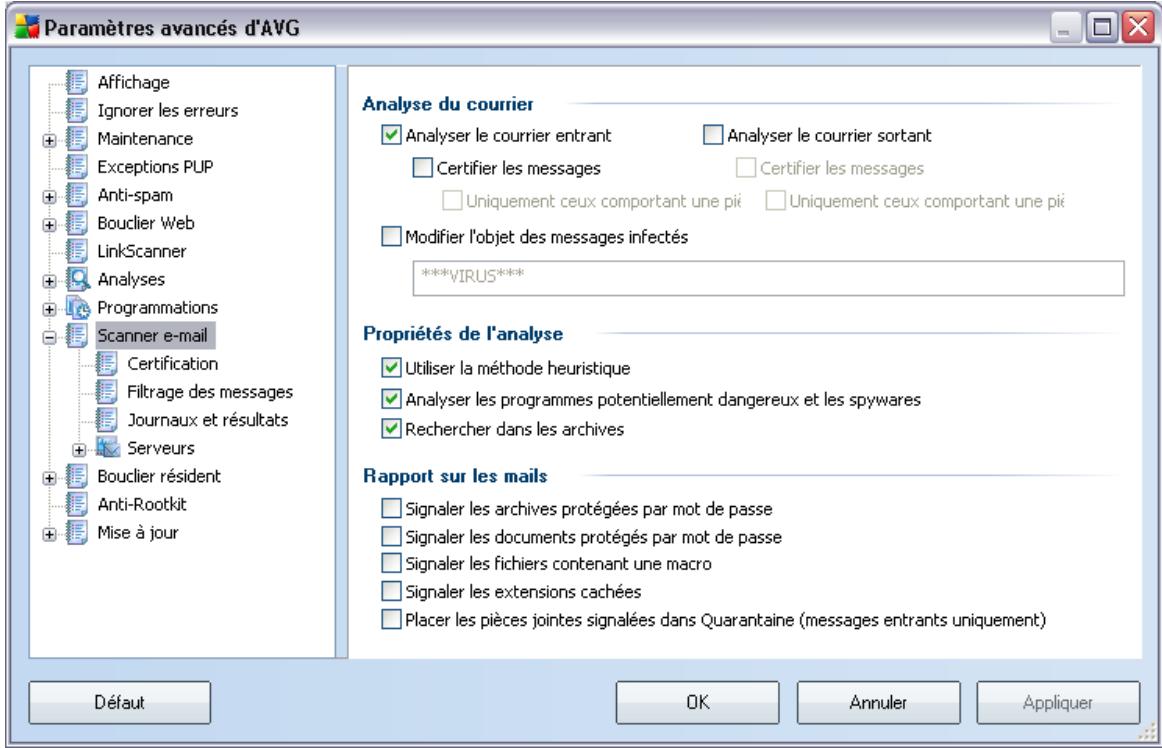Click the Mise à jour icon
Viewport: 1162px width, 748px height.
click(x=77, y=533)
